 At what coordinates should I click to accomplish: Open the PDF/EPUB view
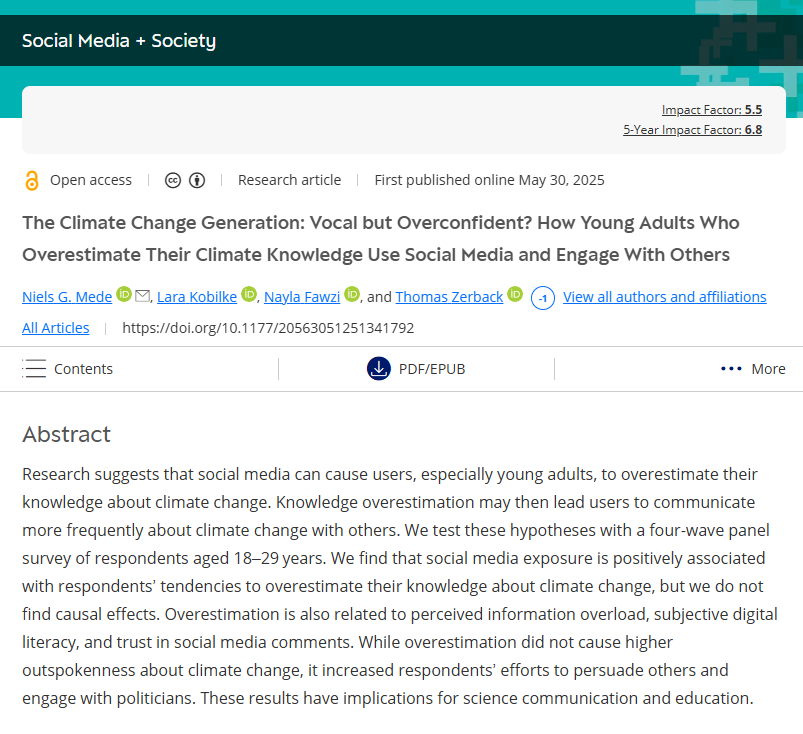(x=432, y=369)
